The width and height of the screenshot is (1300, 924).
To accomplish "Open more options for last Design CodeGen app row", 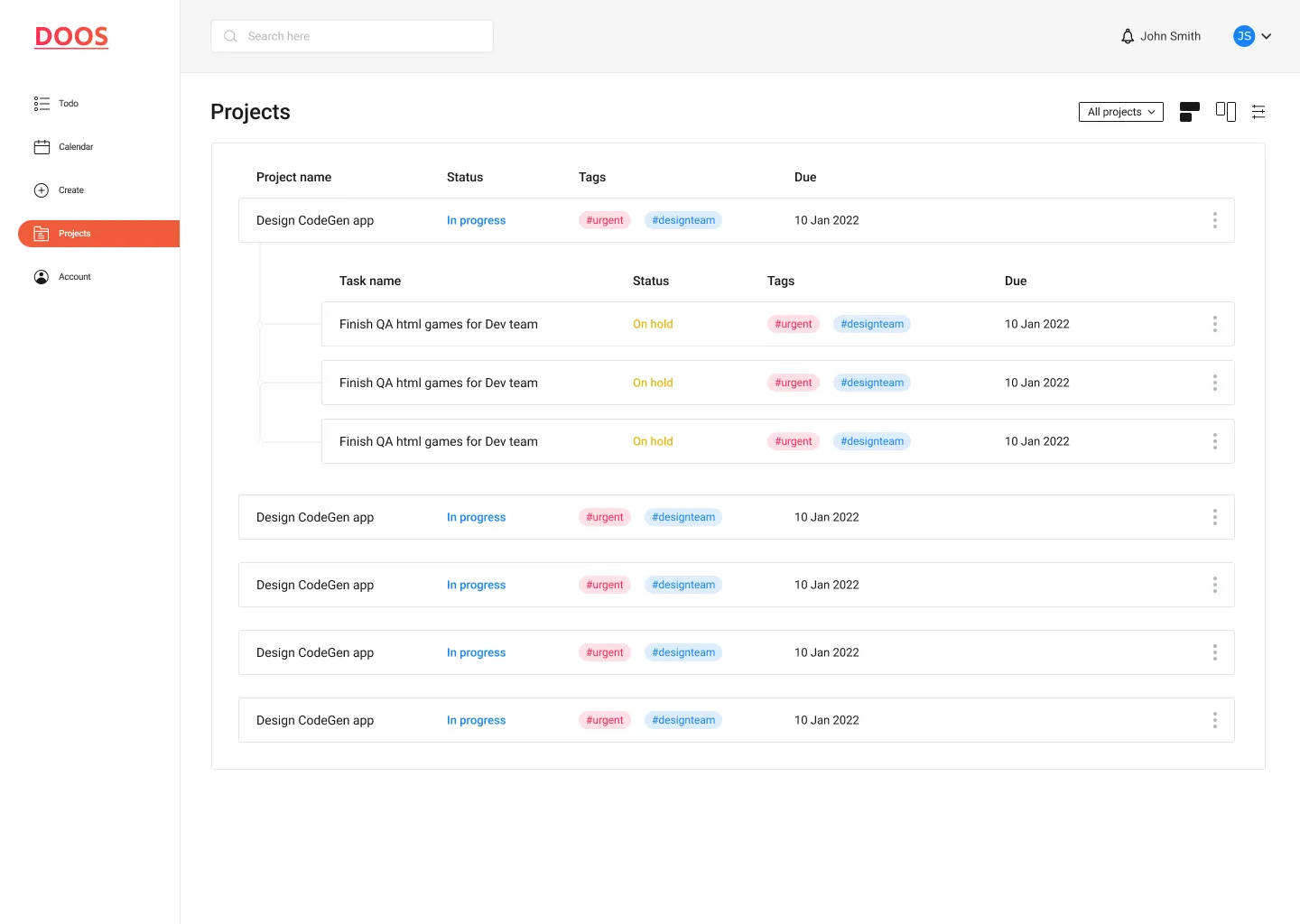I will [x=1215, y=720].
